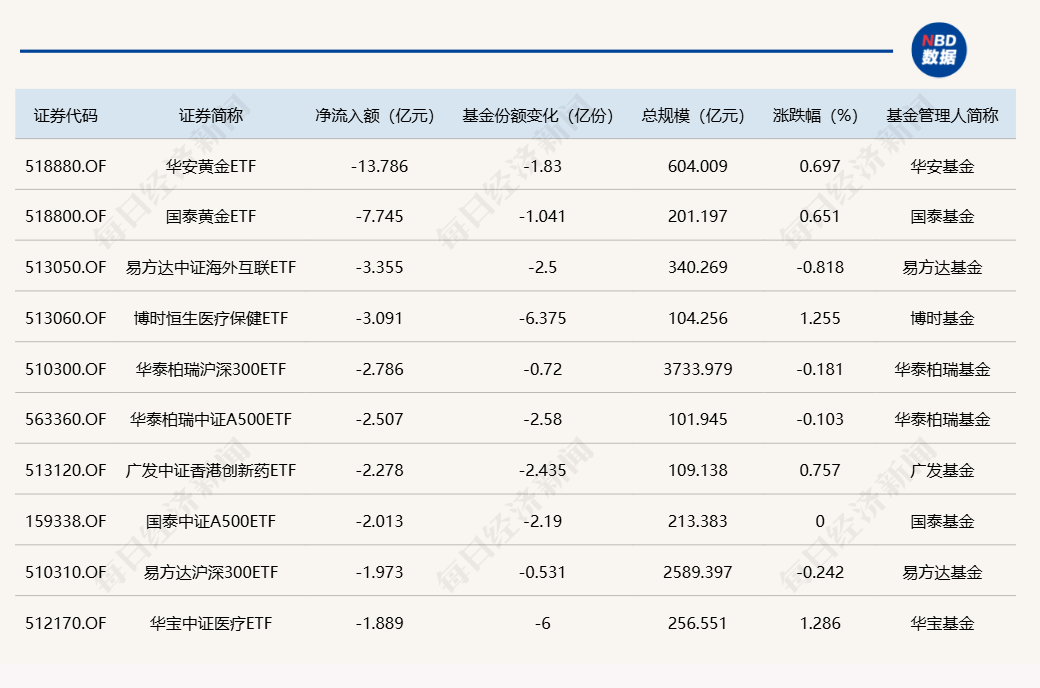Image resolution: width=1040 pixels, height=688 pixels.
Task: Click net inflow value -13.786
Action: pyautogui.click(x=379, y=166)
